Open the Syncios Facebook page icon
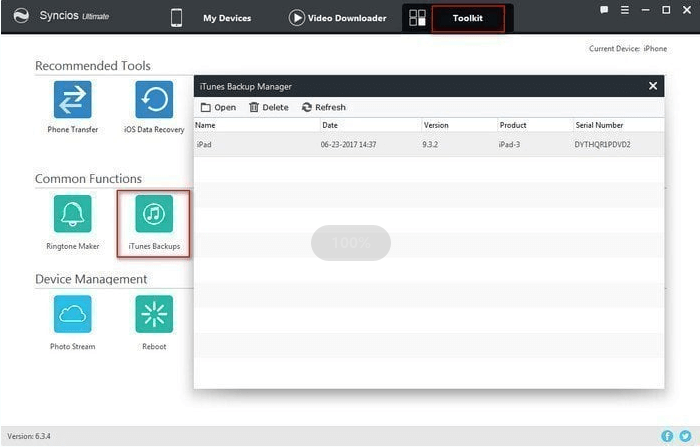The image size is (700, 447). click(x=668, y=436)
